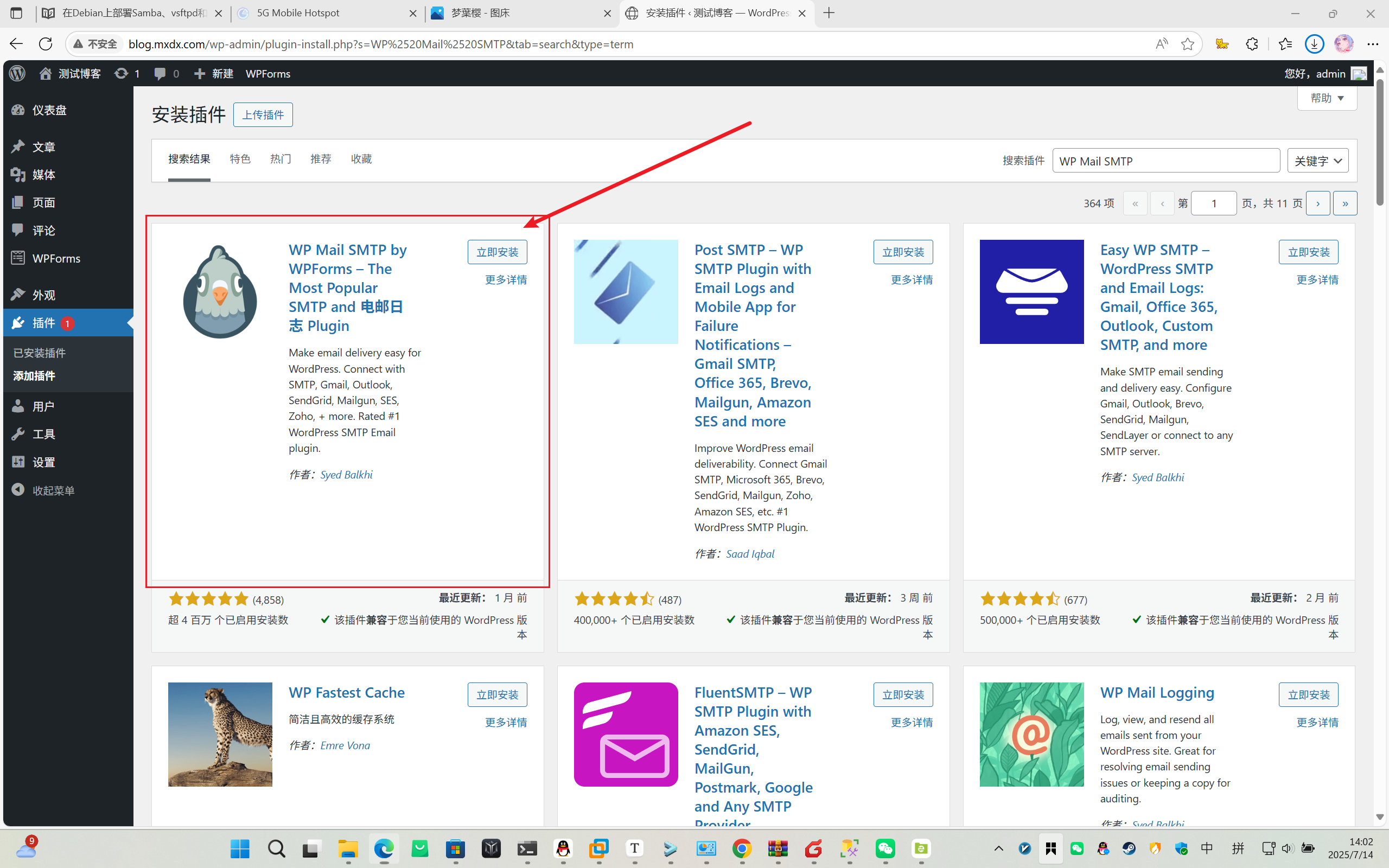Switch to the 特色 featured tab
This screenshot has height=868, width=1389.
click(x=240, y=159)
